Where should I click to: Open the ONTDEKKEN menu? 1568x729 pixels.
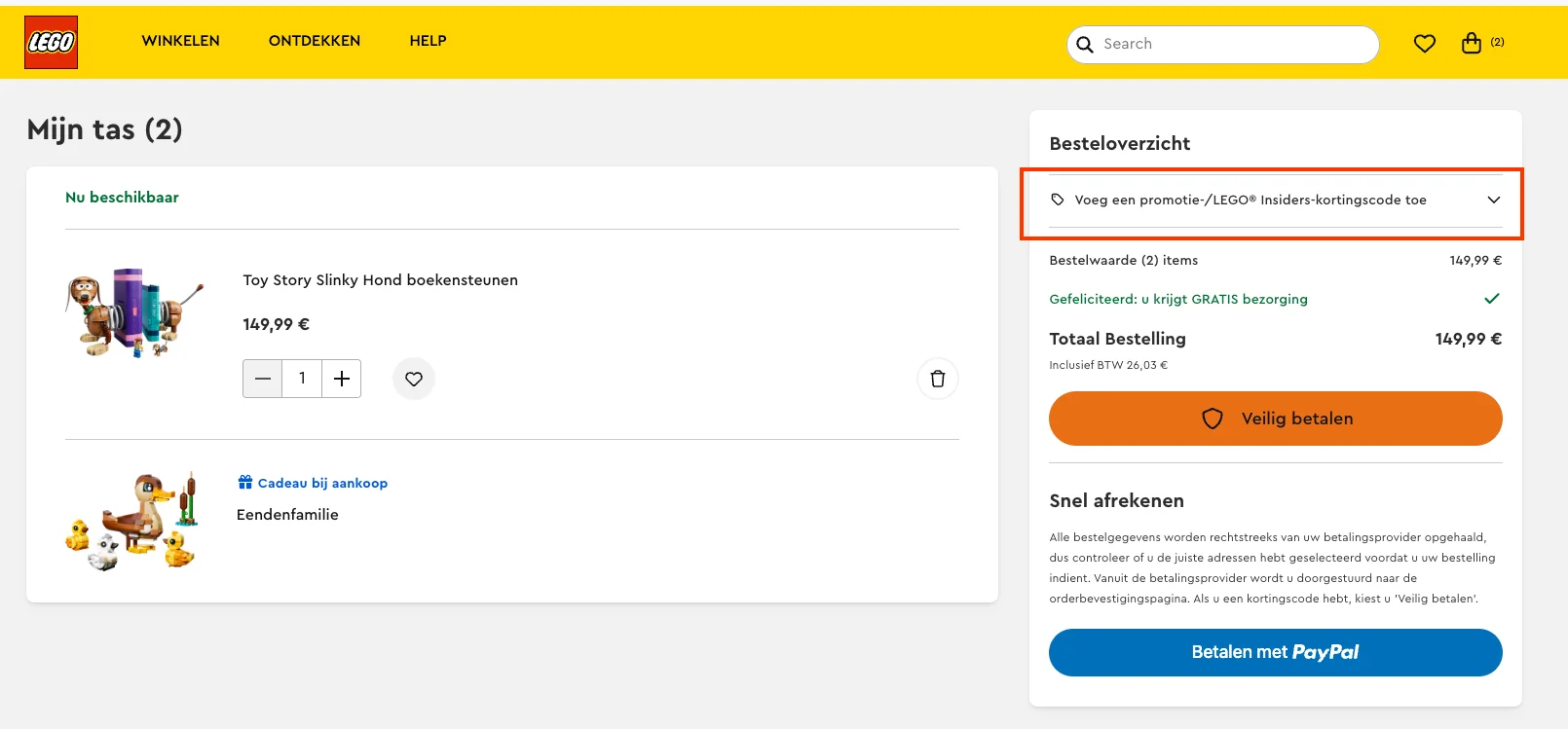pos(315,41)
